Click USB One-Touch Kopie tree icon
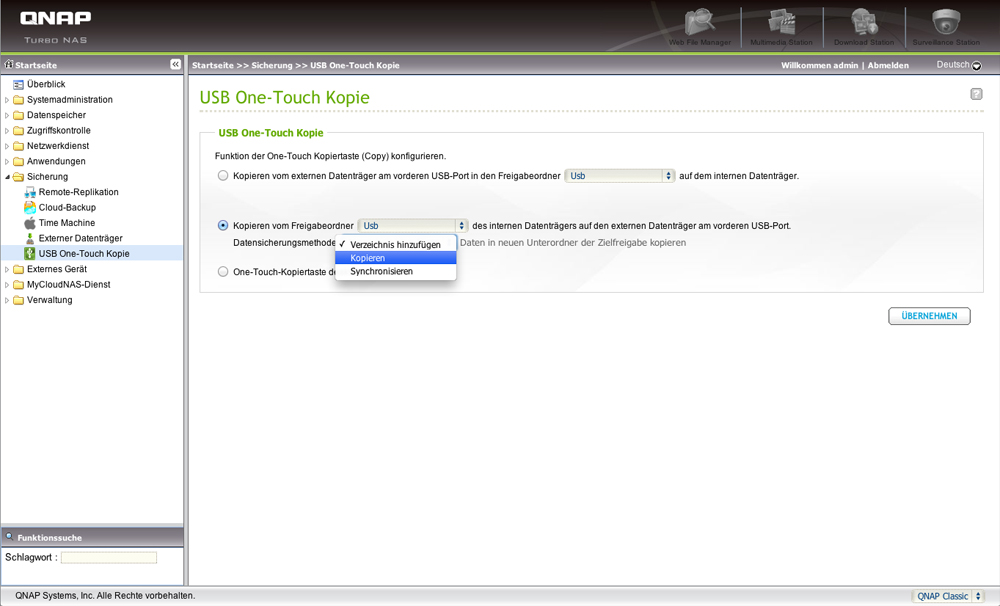Image resolution: width=1000 pixels, height=606 pixels. click(x=30, y=253)
